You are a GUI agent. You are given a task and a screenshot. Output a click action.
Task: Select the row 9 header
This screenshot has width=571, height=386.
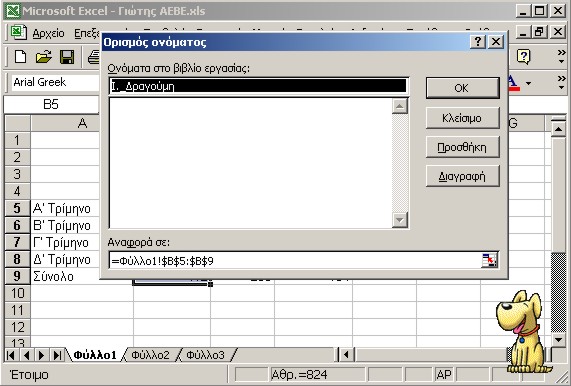coord(17,276)
